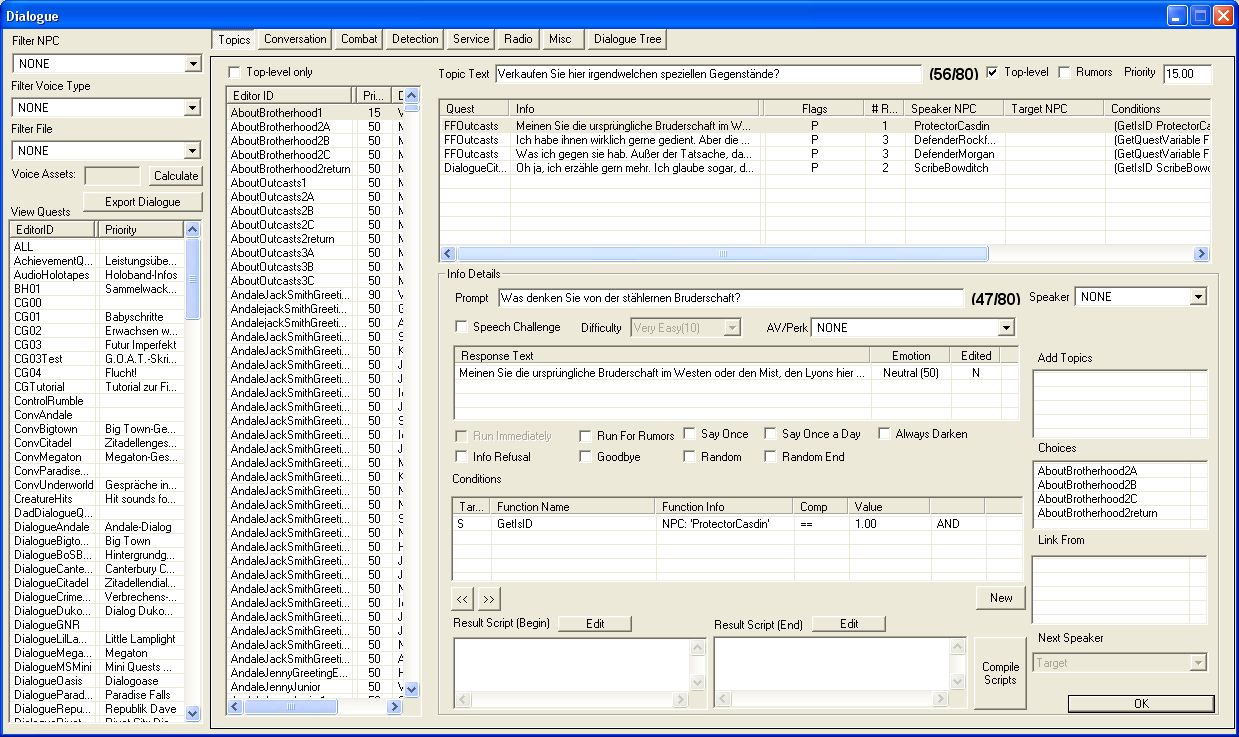The height and width of the screenshot is (737, 1239).
Task: Click the Speaker NPC column header
Action: (954, 108)
